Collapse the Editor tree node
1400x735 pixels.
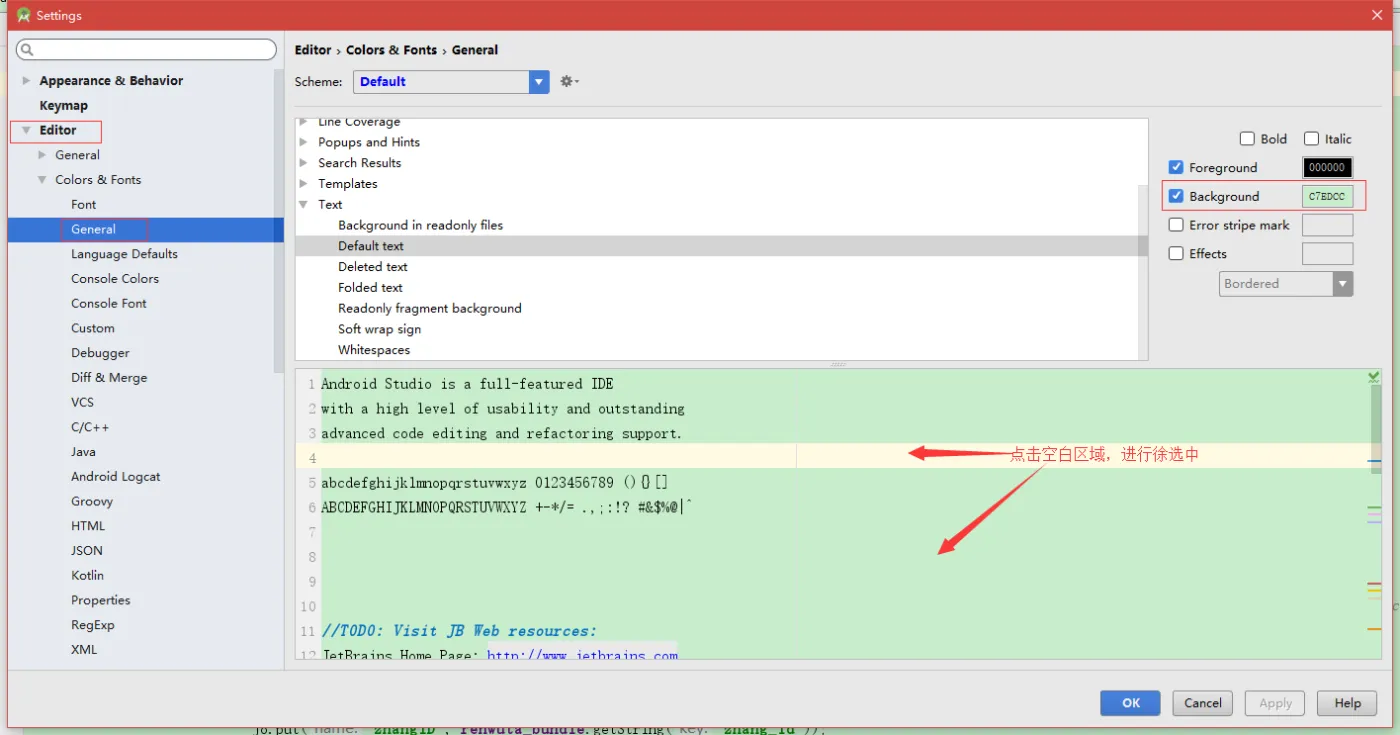[x=26, y=130]
